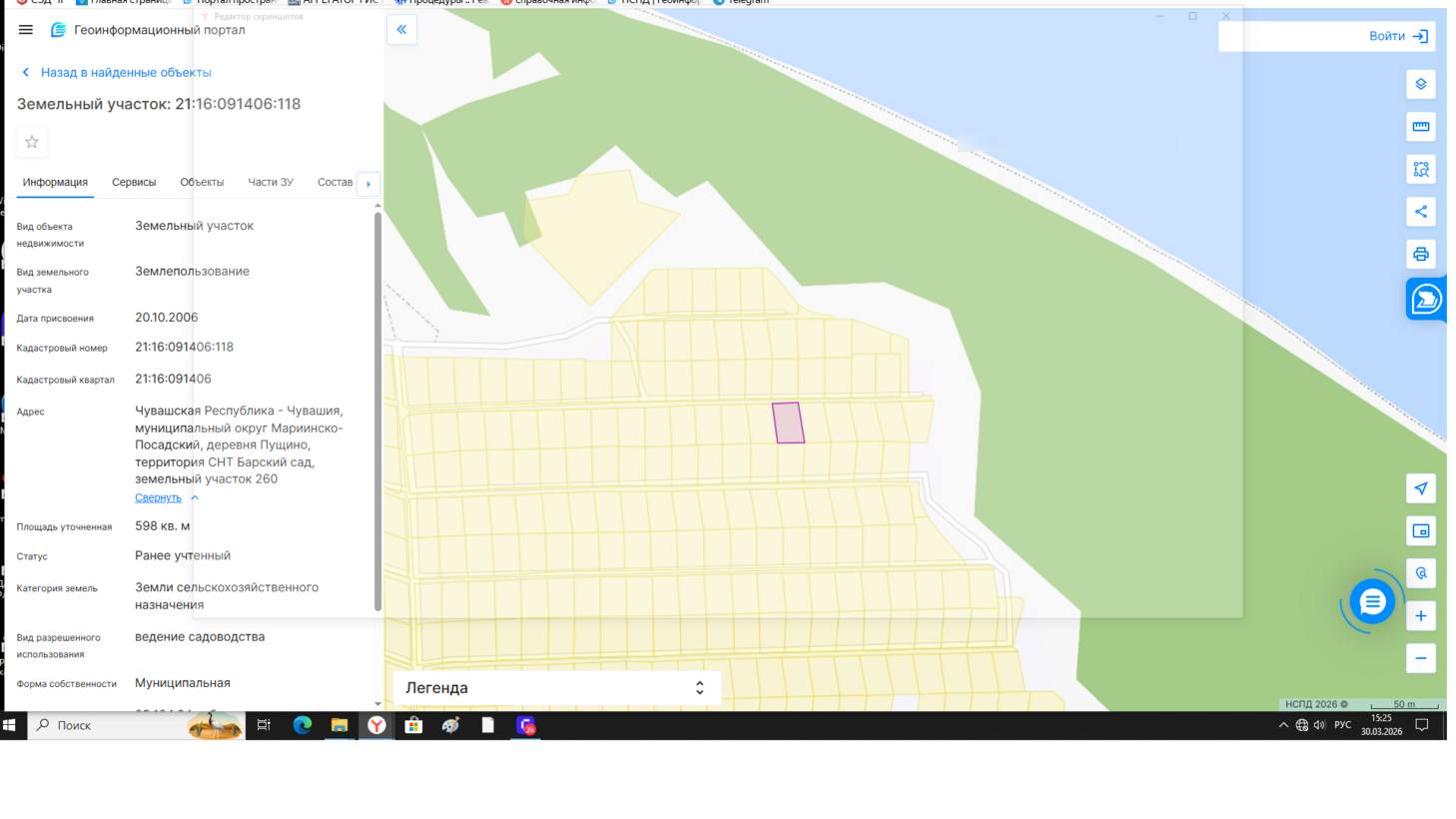Open the map layers tool

pos(1420,85)
